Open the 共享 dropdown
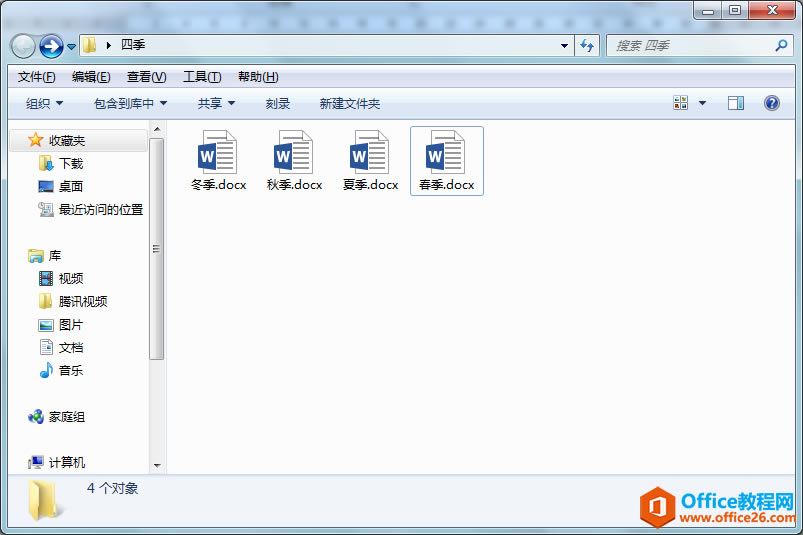The width and height of the screenshot is (803, 535). tap(216, 103)
